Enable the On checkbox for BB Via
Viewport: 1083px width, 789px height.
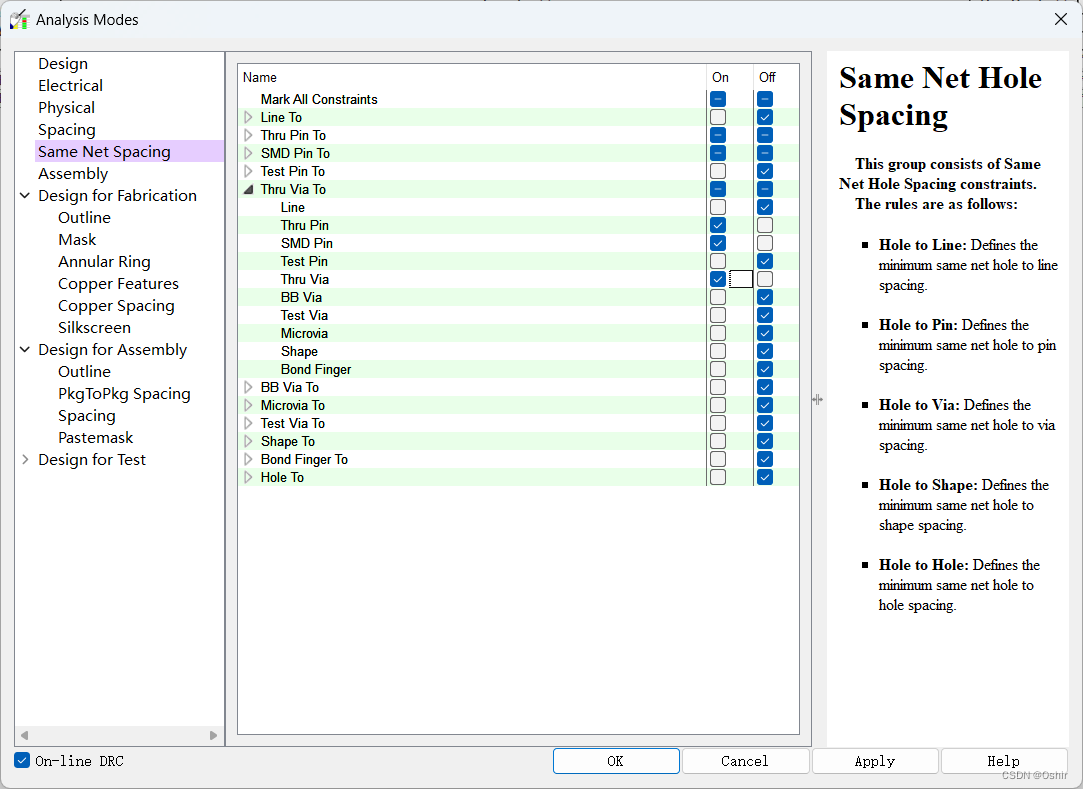coord(718,297)
